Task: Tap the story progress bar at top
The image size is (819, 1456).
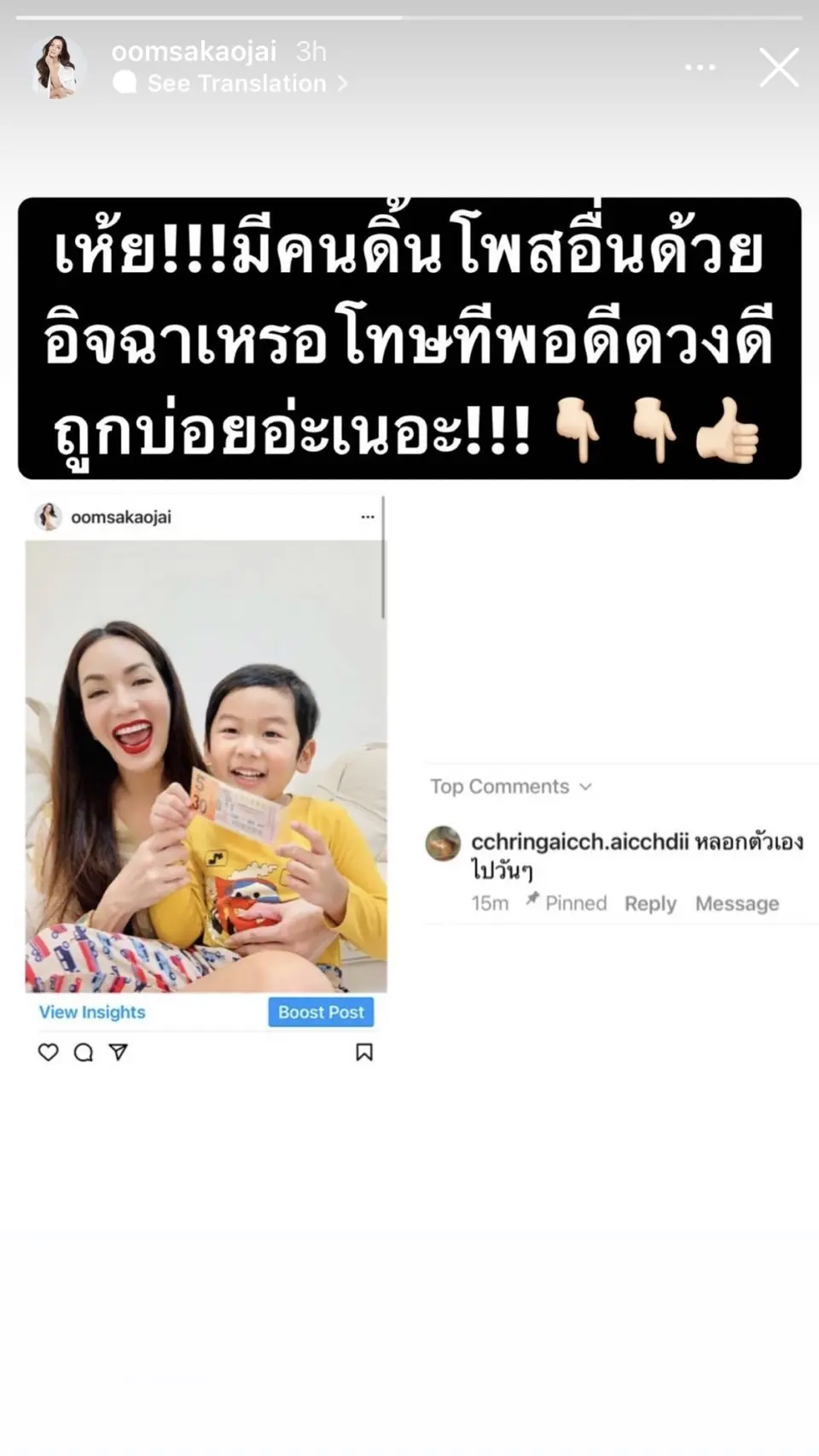Action: point(409,17)
